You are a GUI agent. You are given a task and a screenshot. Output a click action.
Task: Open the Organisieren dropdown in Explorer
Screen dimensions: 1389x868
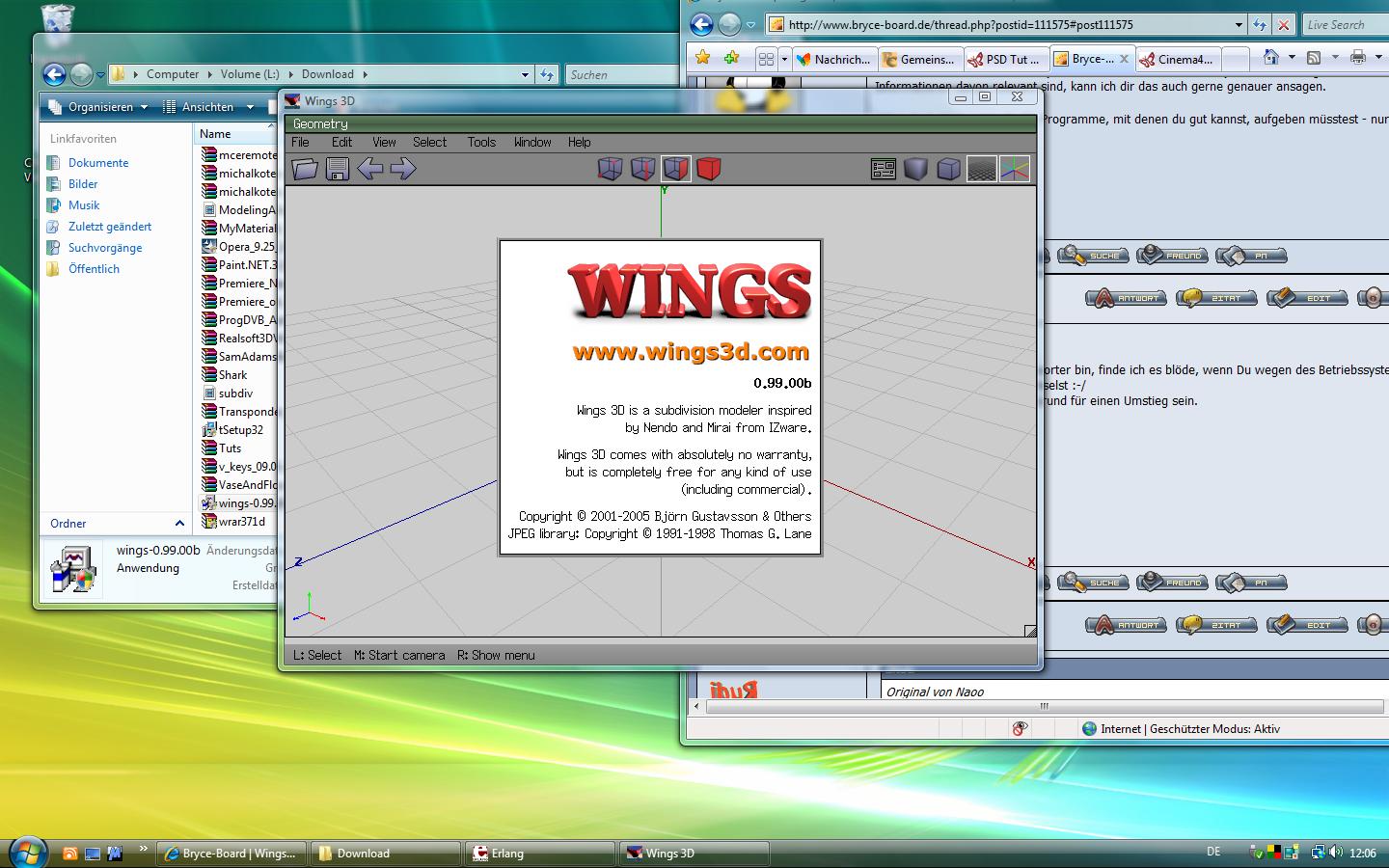coord(99,107)
